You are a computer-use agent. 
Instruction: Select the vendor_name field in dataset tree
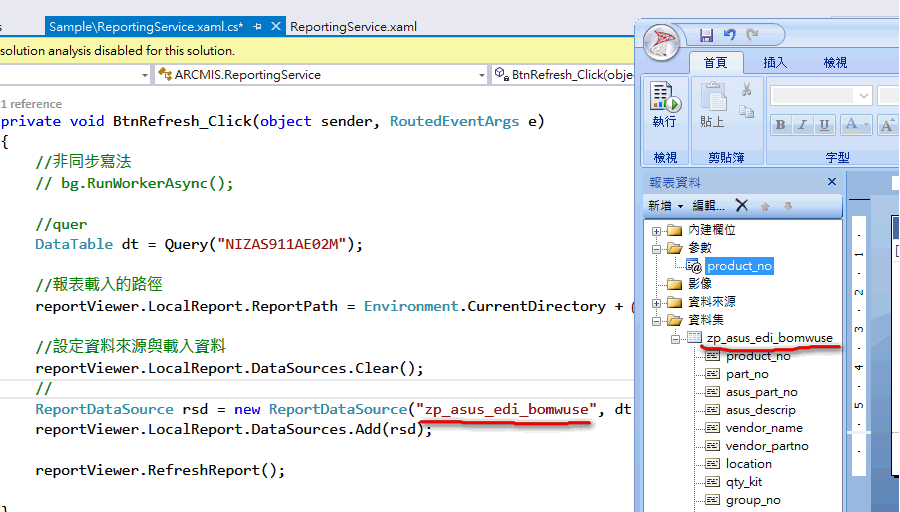click(764, 428)
